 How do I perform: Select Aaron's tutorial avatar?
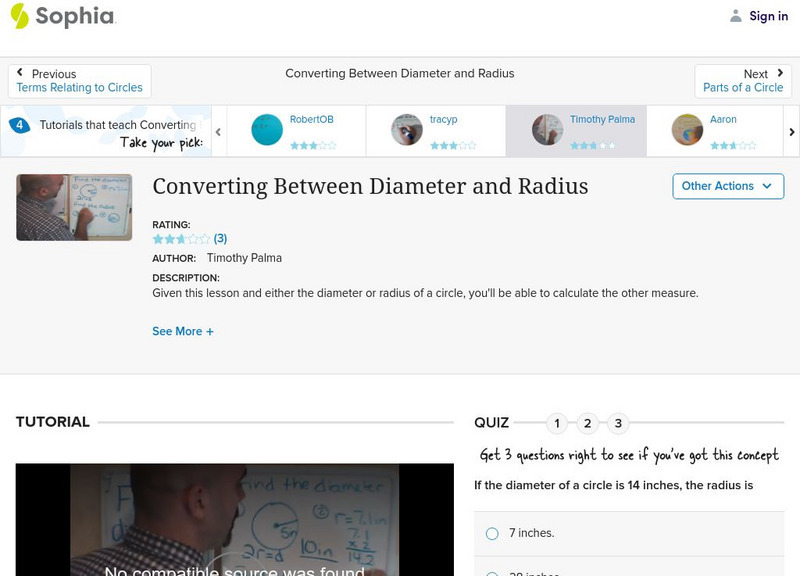pyautogui.click(x=687, y=130)
